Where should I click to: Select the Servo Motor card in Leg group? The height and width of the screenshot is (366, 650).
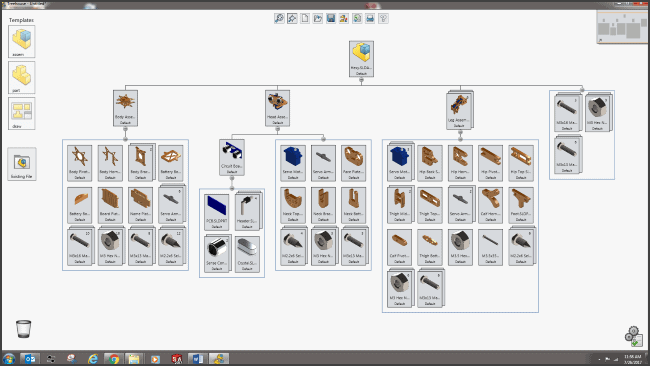point(400,162)
